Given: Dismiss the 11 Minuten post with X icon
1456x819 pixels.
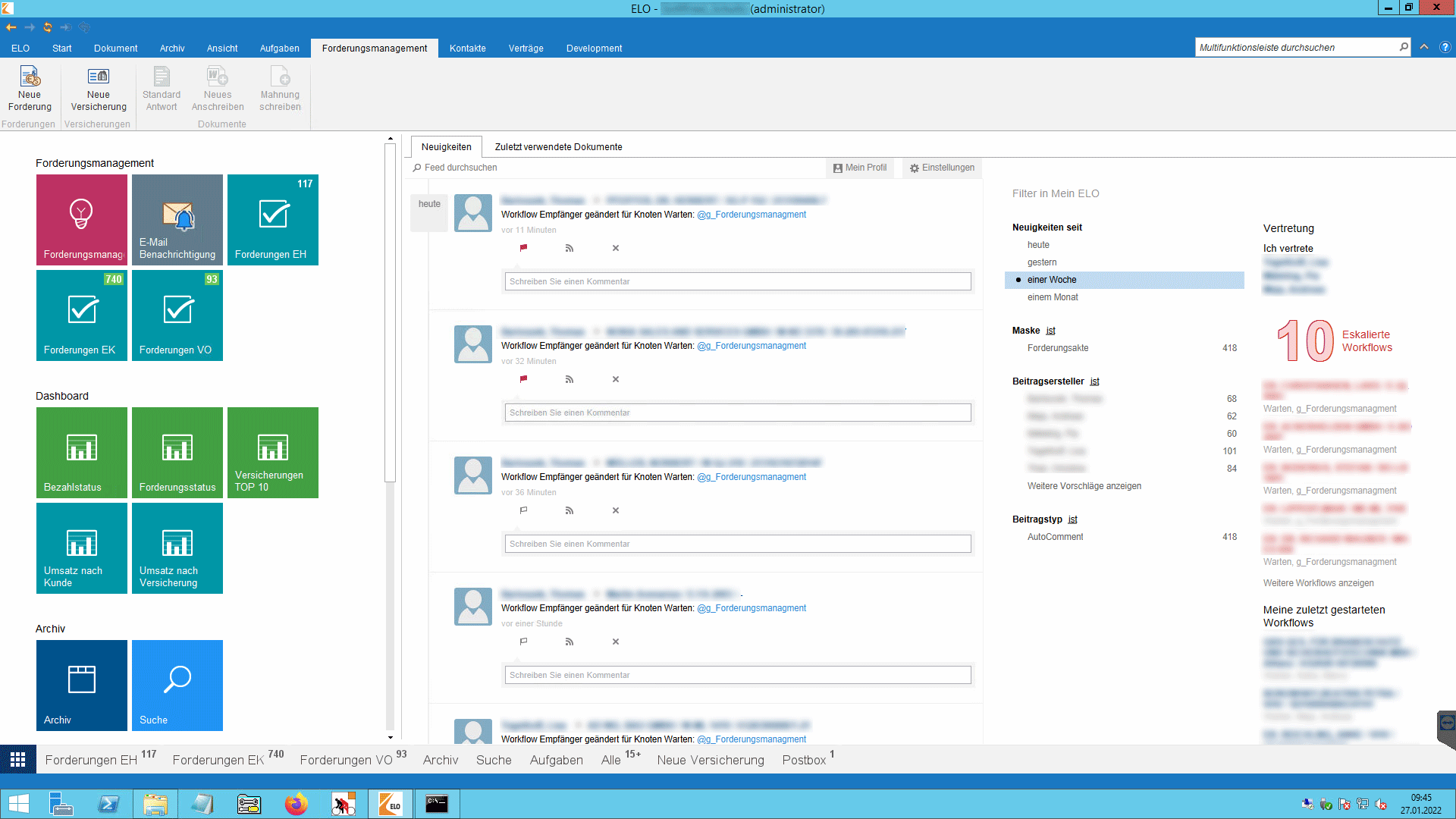Looking at the screenshot, I should 616,248.
